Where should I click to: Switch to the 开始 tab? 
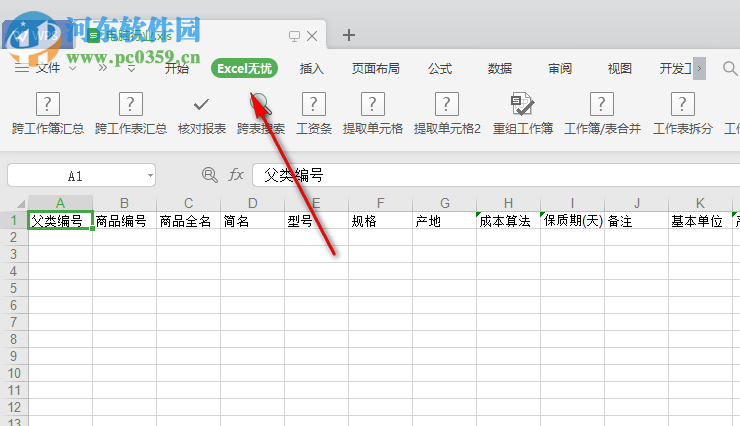[x=177, y=68]
